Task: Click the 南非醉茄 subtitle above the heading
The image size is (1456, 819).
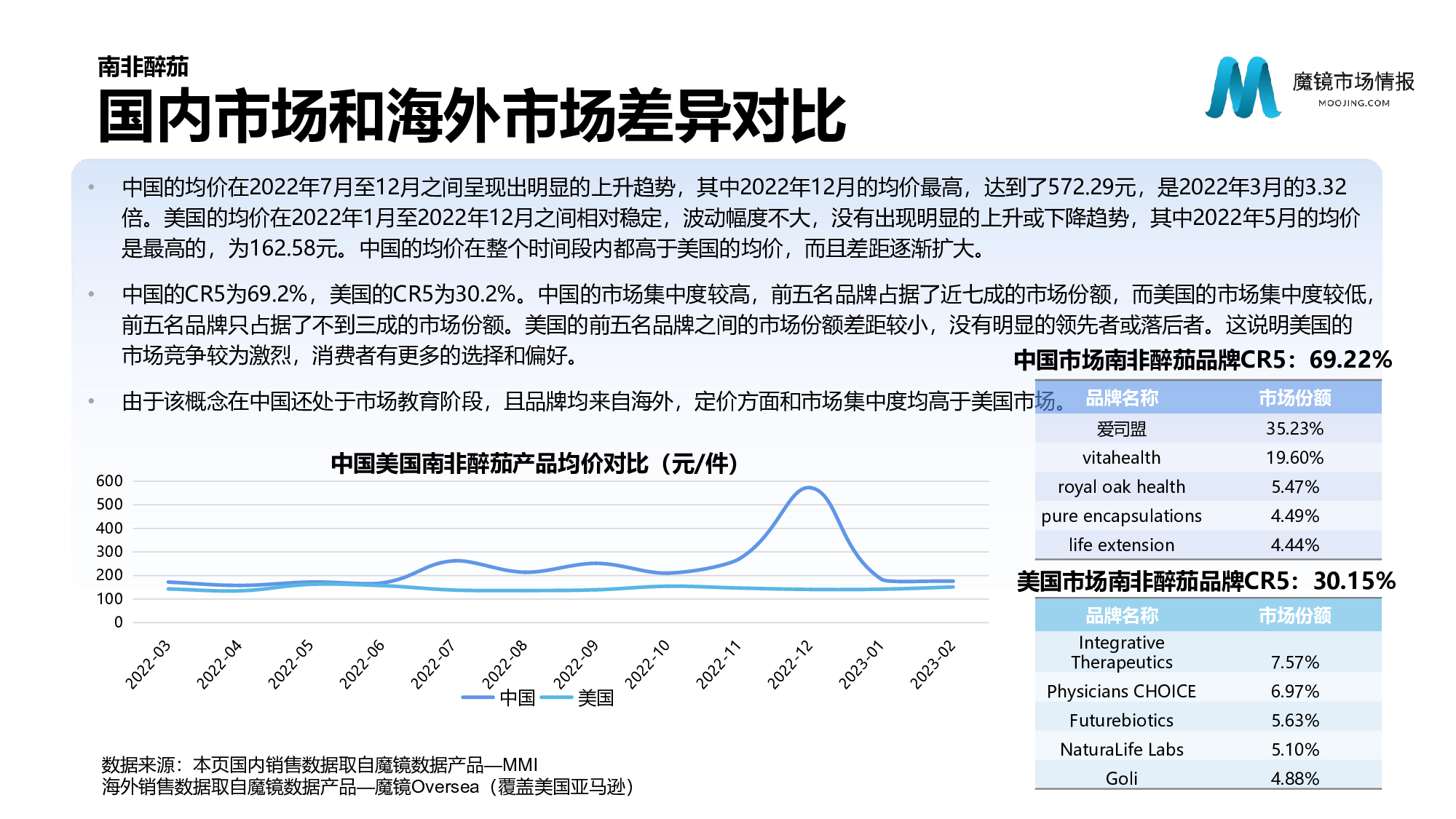Action: coord(143,67)
